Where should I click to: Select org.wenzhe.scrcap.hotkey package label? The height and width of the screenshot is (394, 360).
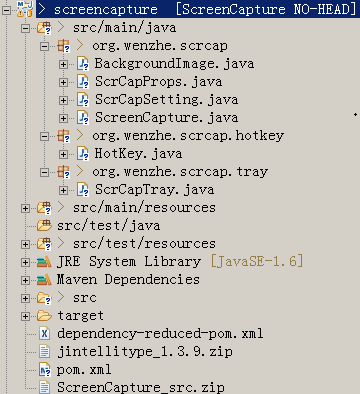188,136
